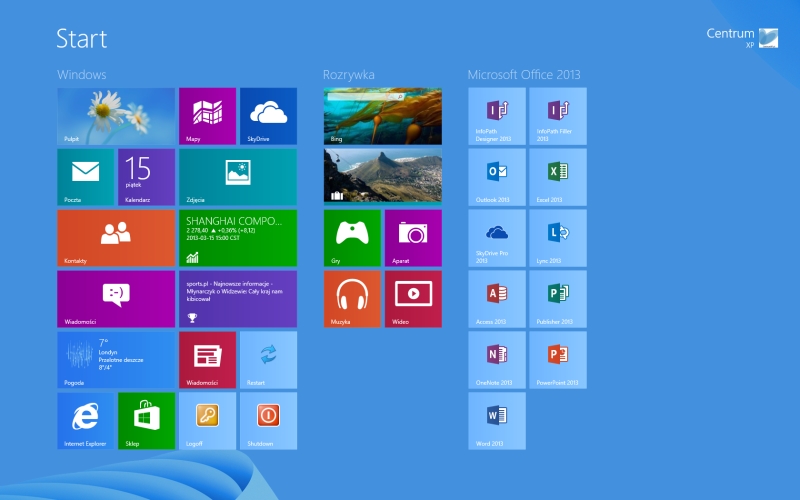Launch OneNote 2013 tile

[497, 360]
